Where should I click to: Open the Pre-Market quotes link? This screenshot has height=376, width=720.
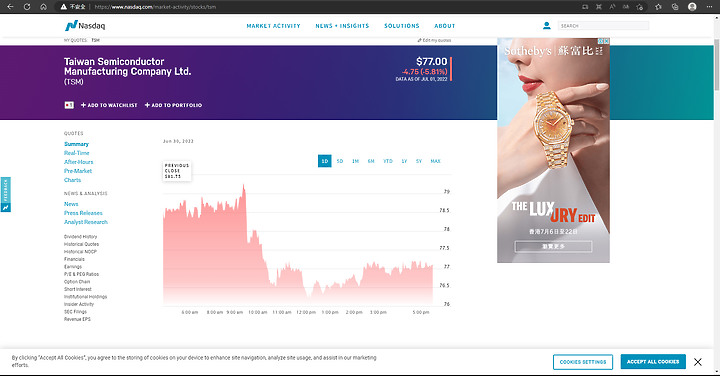[x=78, y=171]
